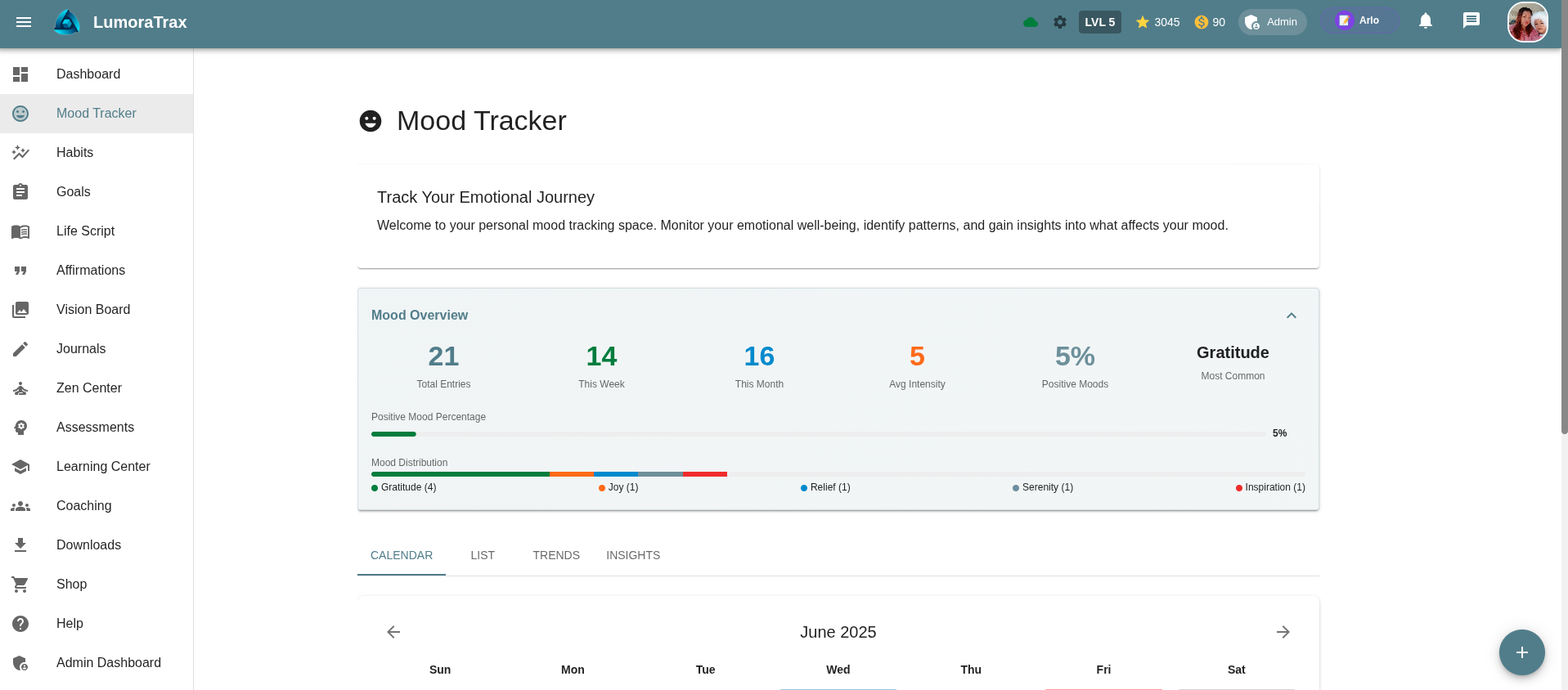Image resolution: width=1568 pixels, height=690 pixels.
Task: Click the 21 Total Entries stat
Action: click(443, 365)
